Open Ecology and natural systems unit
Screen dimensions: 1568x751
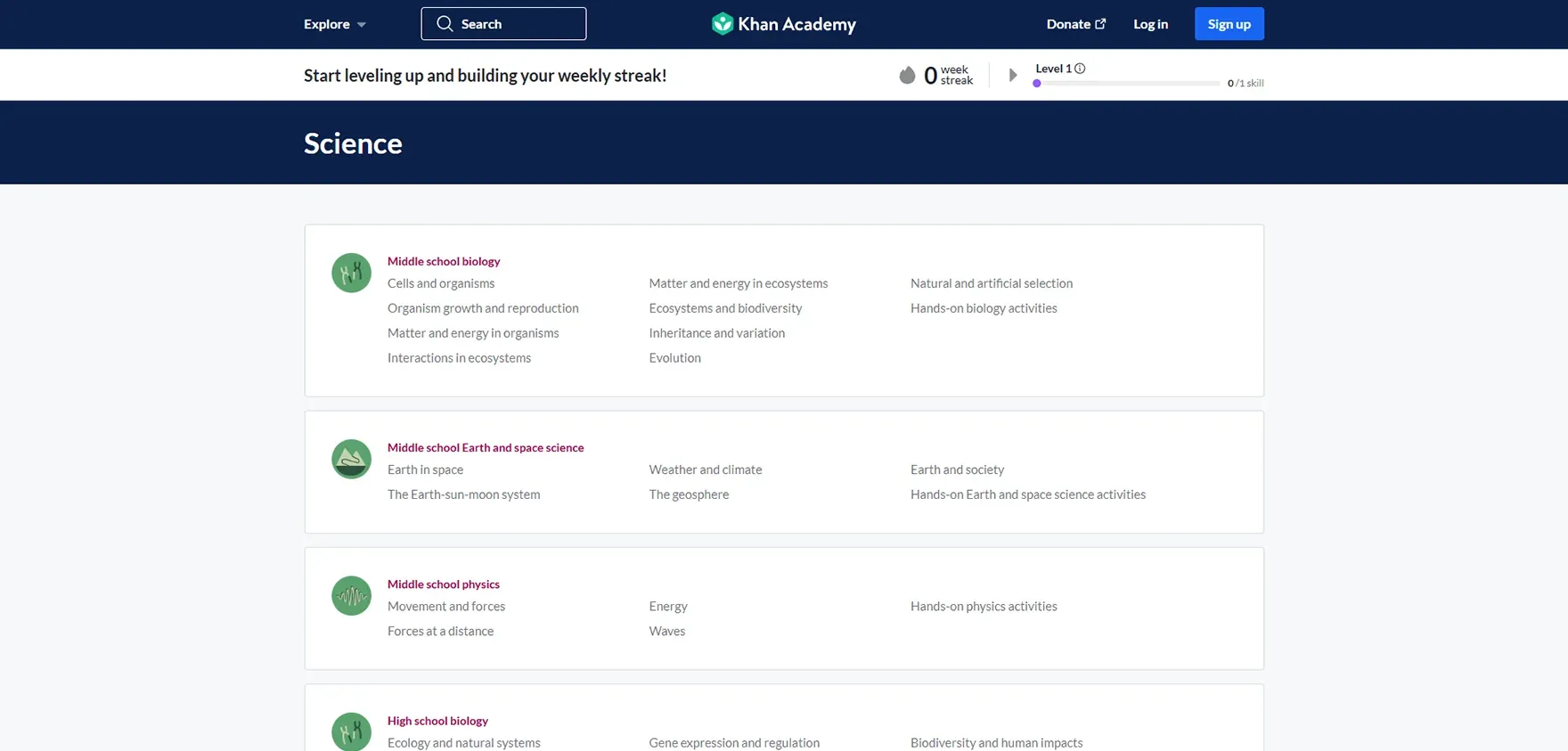pos(463,743)
